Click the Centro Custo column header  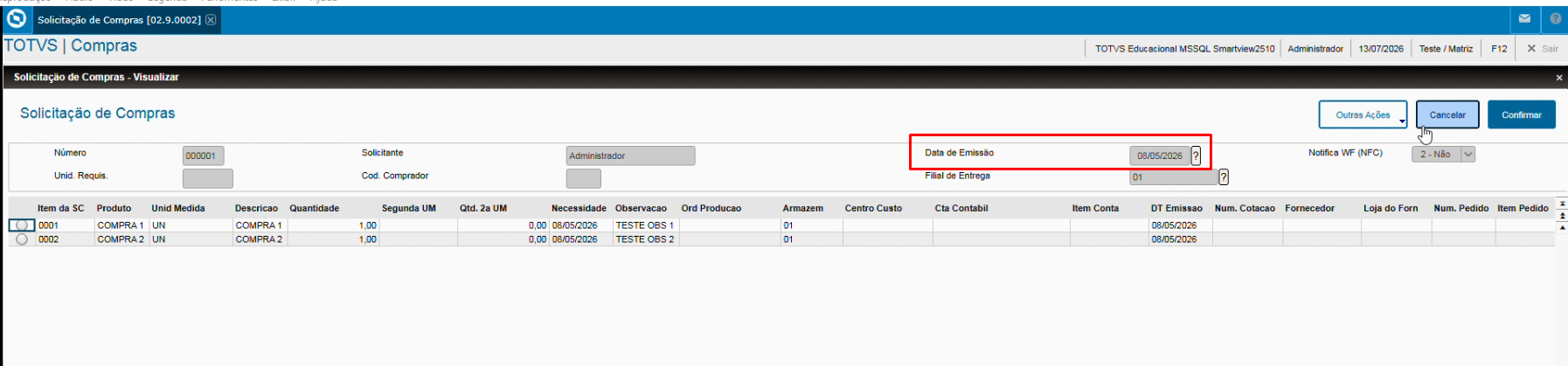(872, 208)
